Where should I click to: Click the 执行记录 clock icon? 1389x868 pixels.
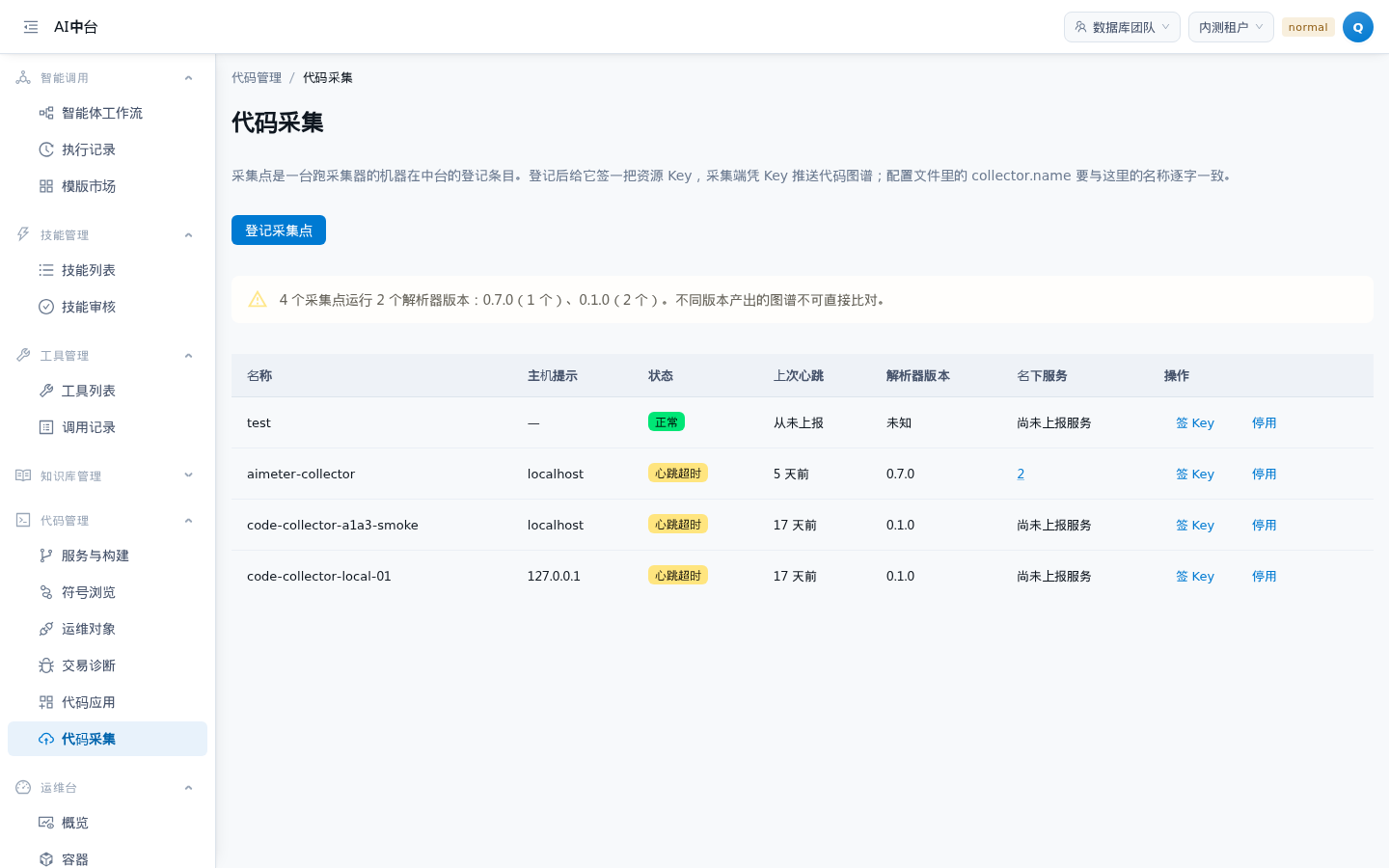(46, 149)
